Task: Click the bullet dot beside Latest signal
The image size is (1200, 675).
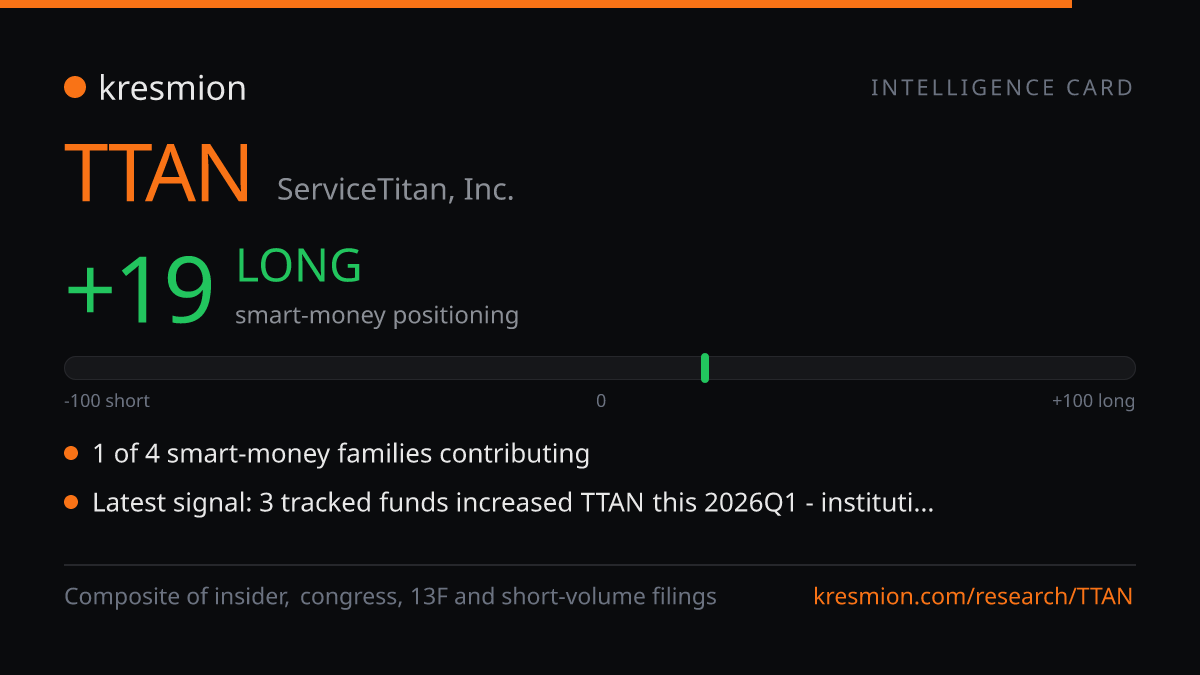Action: tap(71, 502)
